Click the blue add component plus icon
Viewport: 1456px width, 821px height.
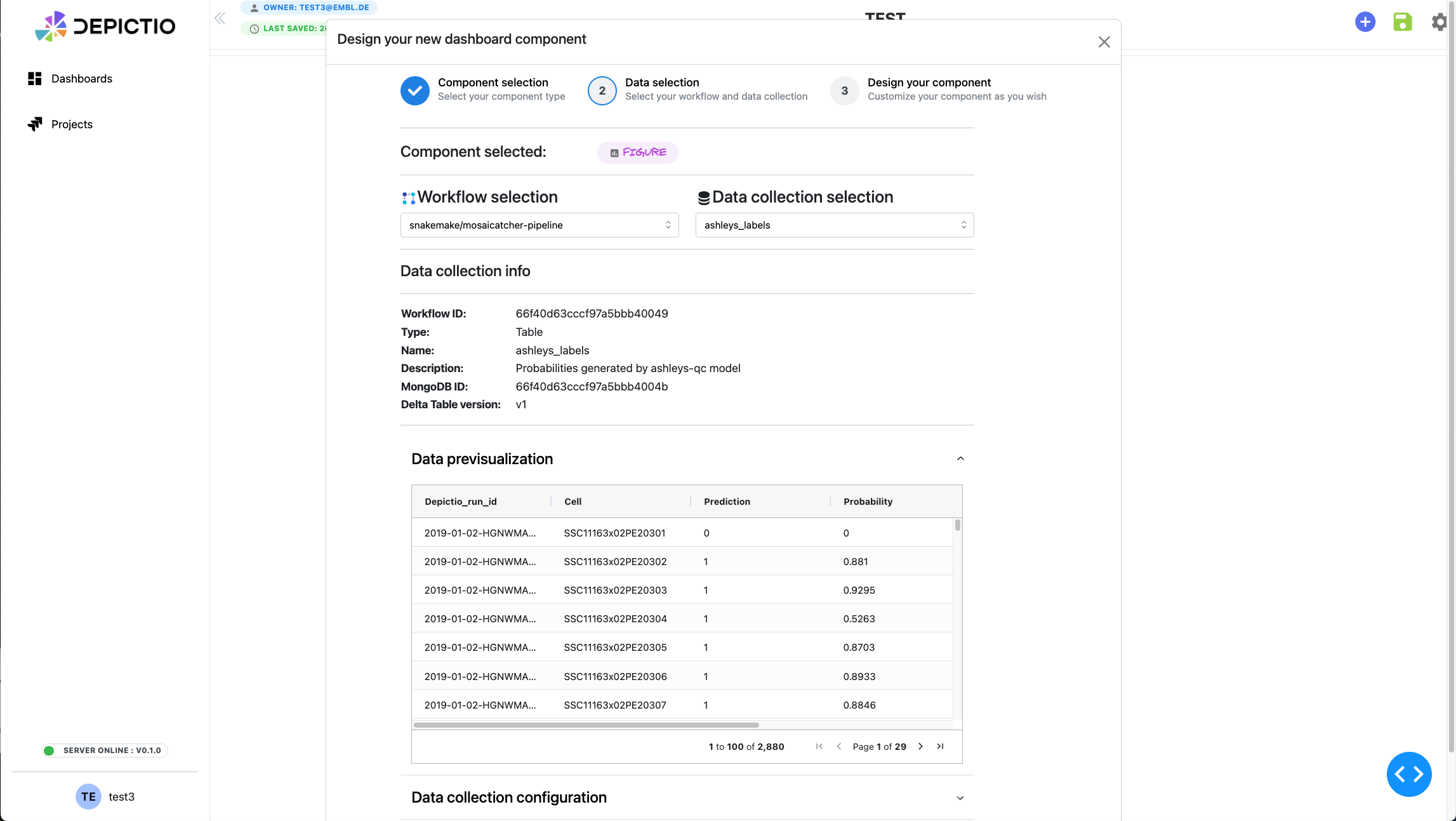tap(1365, 22)
